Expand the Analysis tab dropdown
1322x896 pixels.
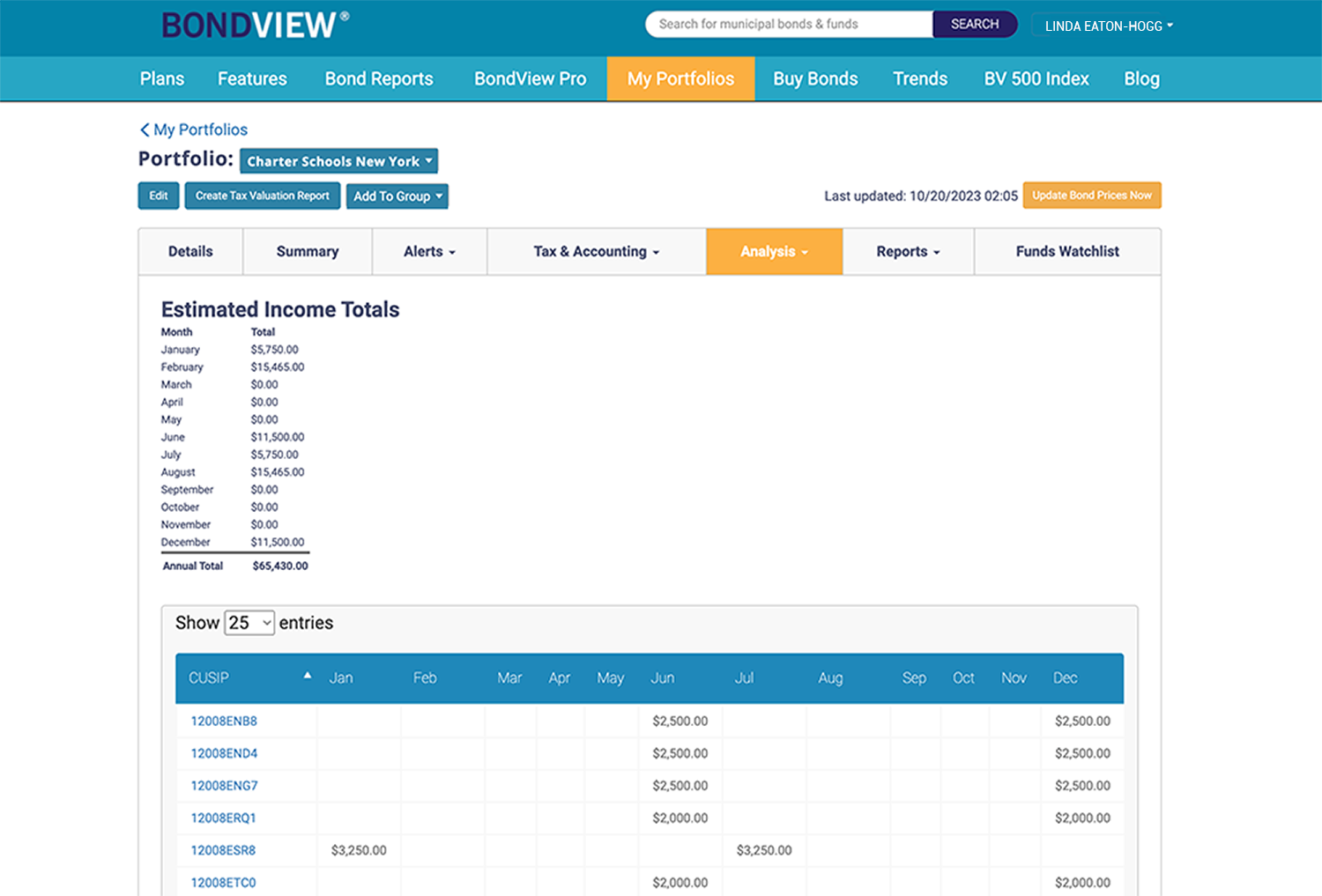point(774,251)
